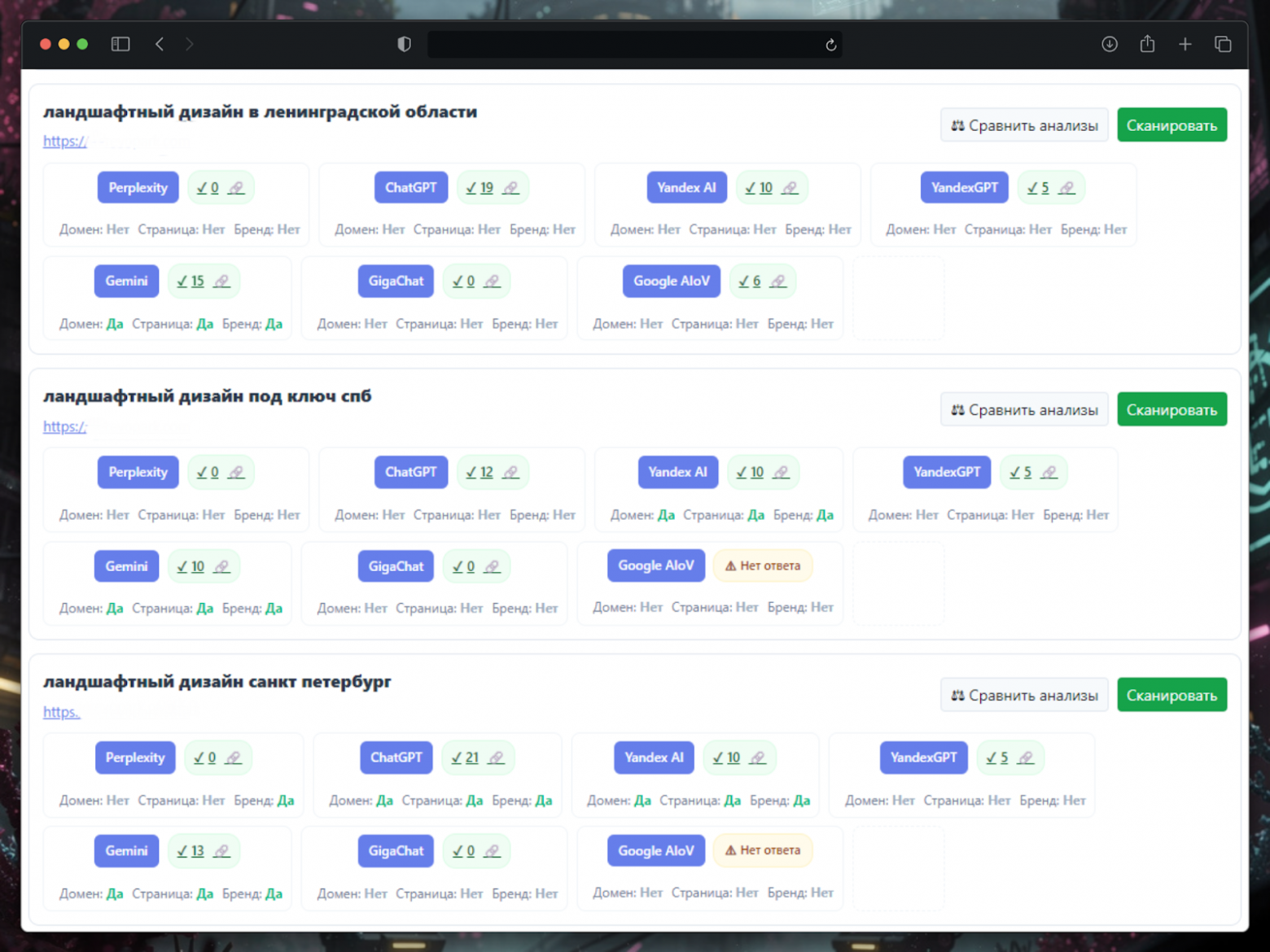1270x952 pixels.
Task: Open the https link under 'ленинградской области' heading
Action: coord(64,142)
